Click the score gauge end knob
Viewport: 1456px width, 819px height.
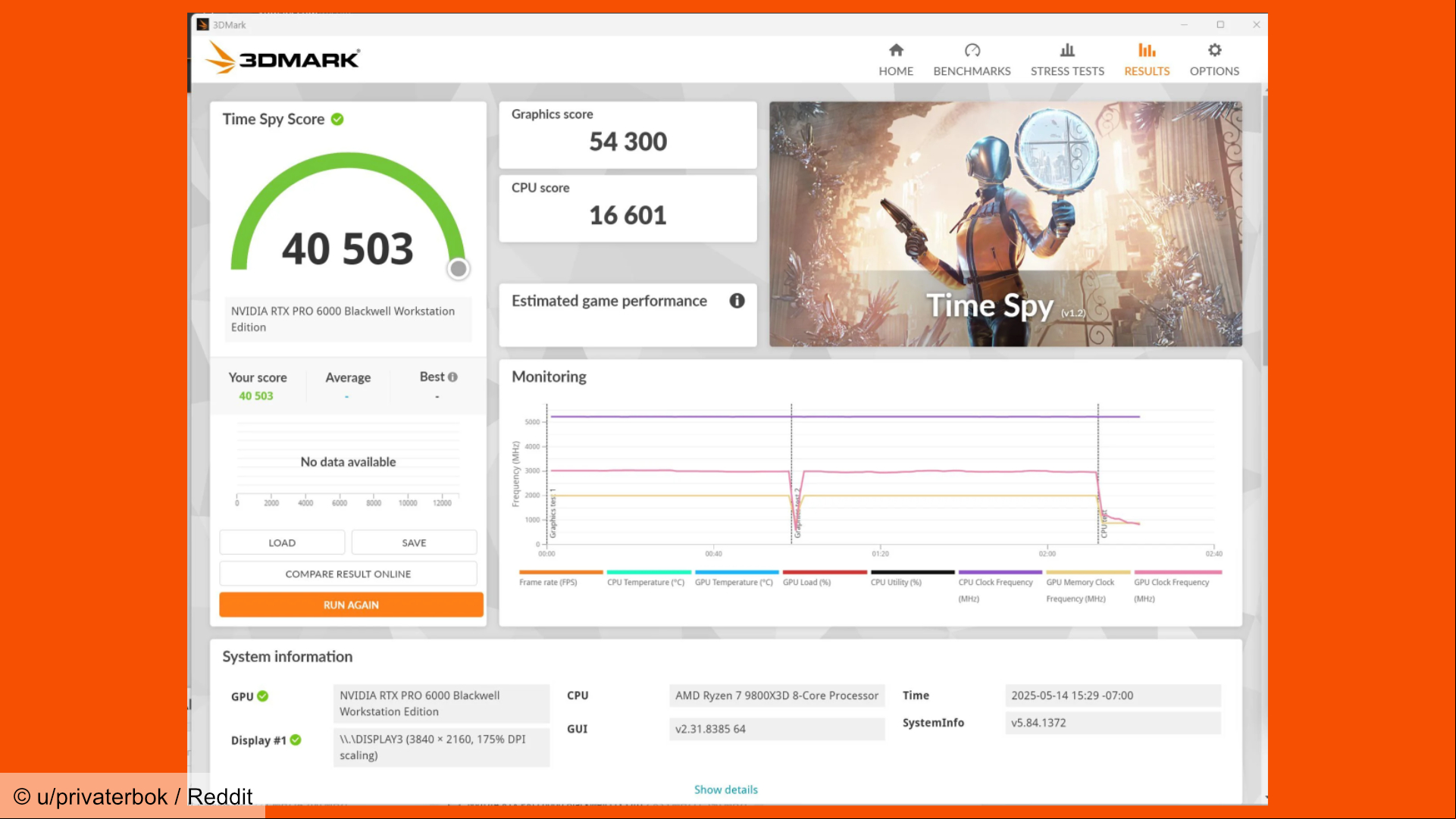(x=459, y=268)
